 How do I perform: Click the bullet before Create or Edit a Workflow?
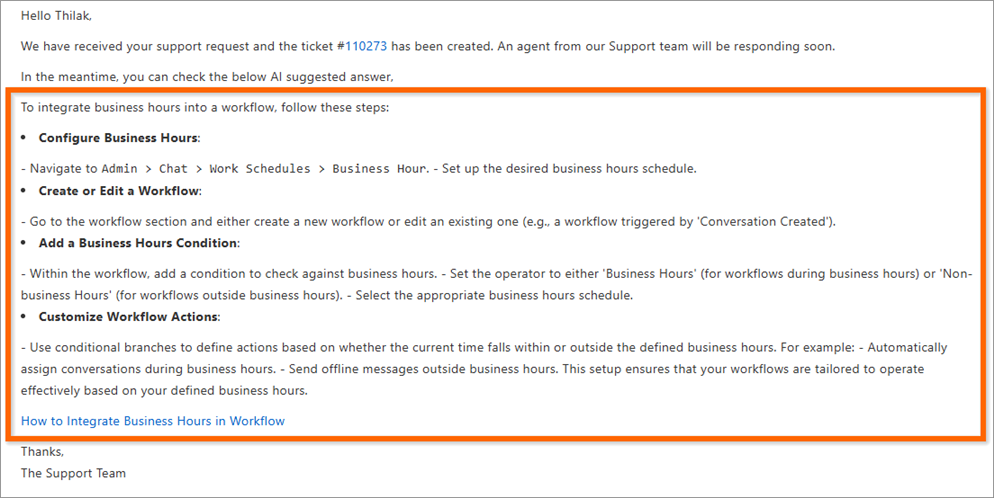24,191
